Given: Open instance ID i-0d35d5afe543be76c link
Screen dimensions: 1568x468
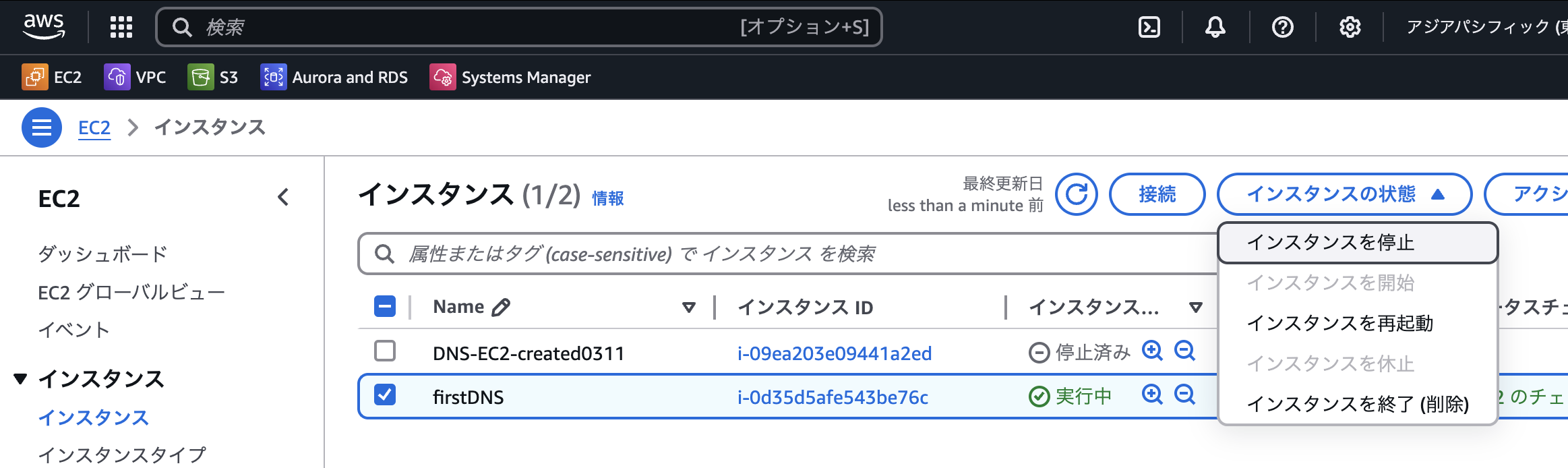Looking at the screenshot, I should 833,397.
